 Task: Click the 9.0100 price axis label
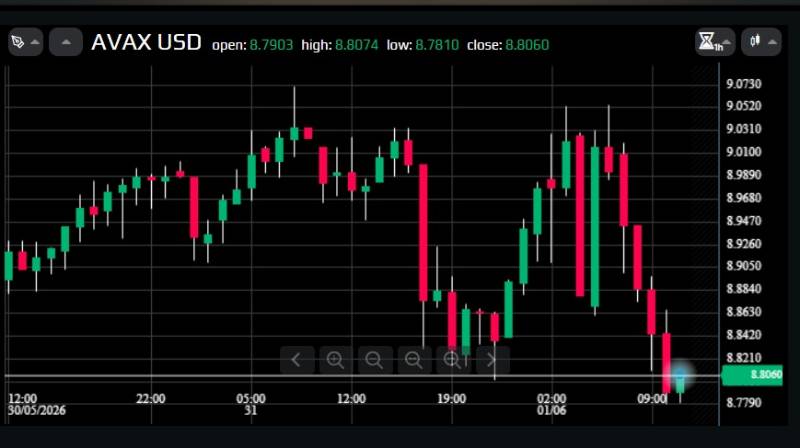point(744,152)
